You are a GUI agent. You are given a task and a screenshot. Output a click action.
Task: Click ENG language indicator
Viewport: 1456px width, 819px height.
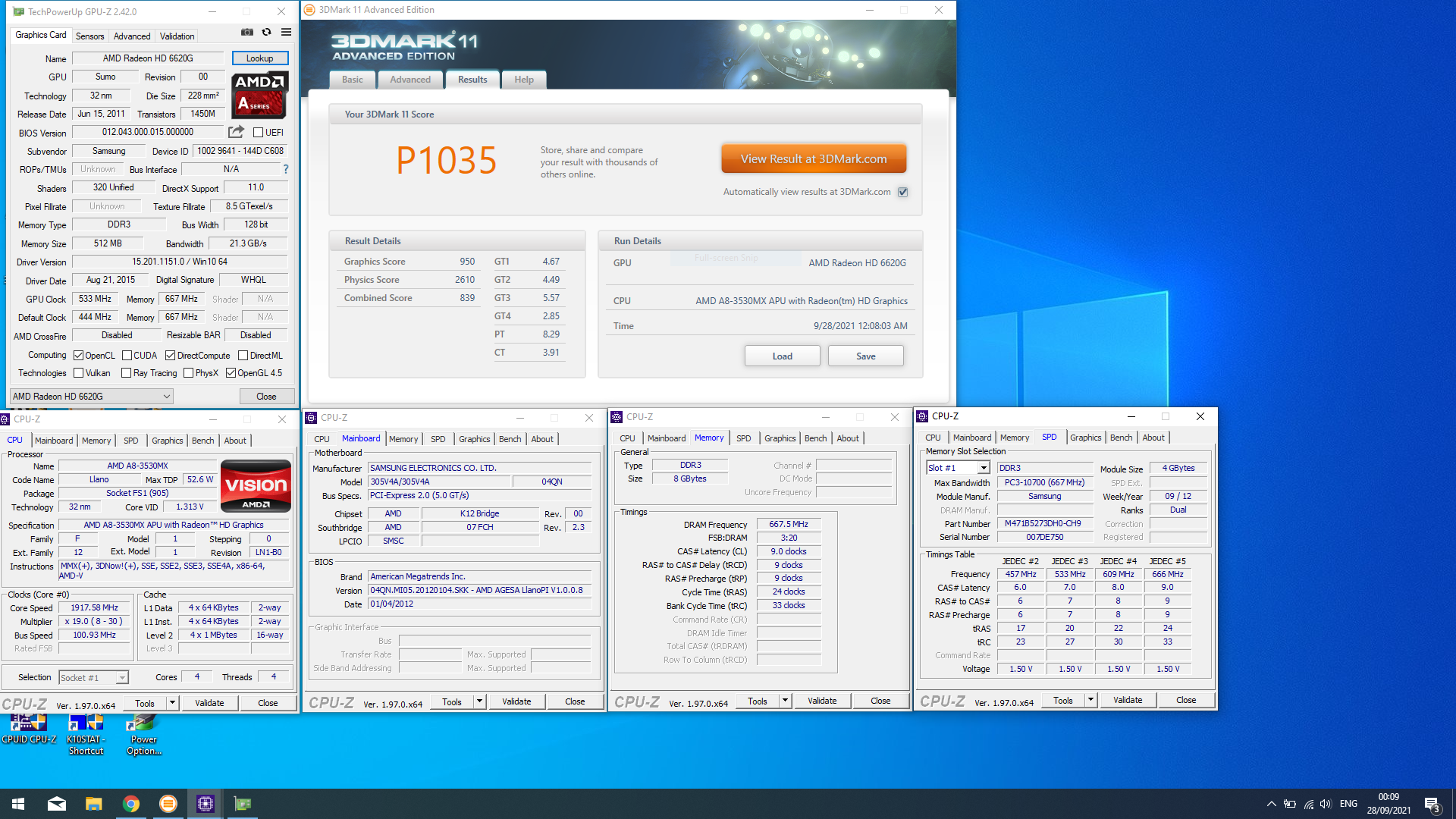pos(1349,804)
